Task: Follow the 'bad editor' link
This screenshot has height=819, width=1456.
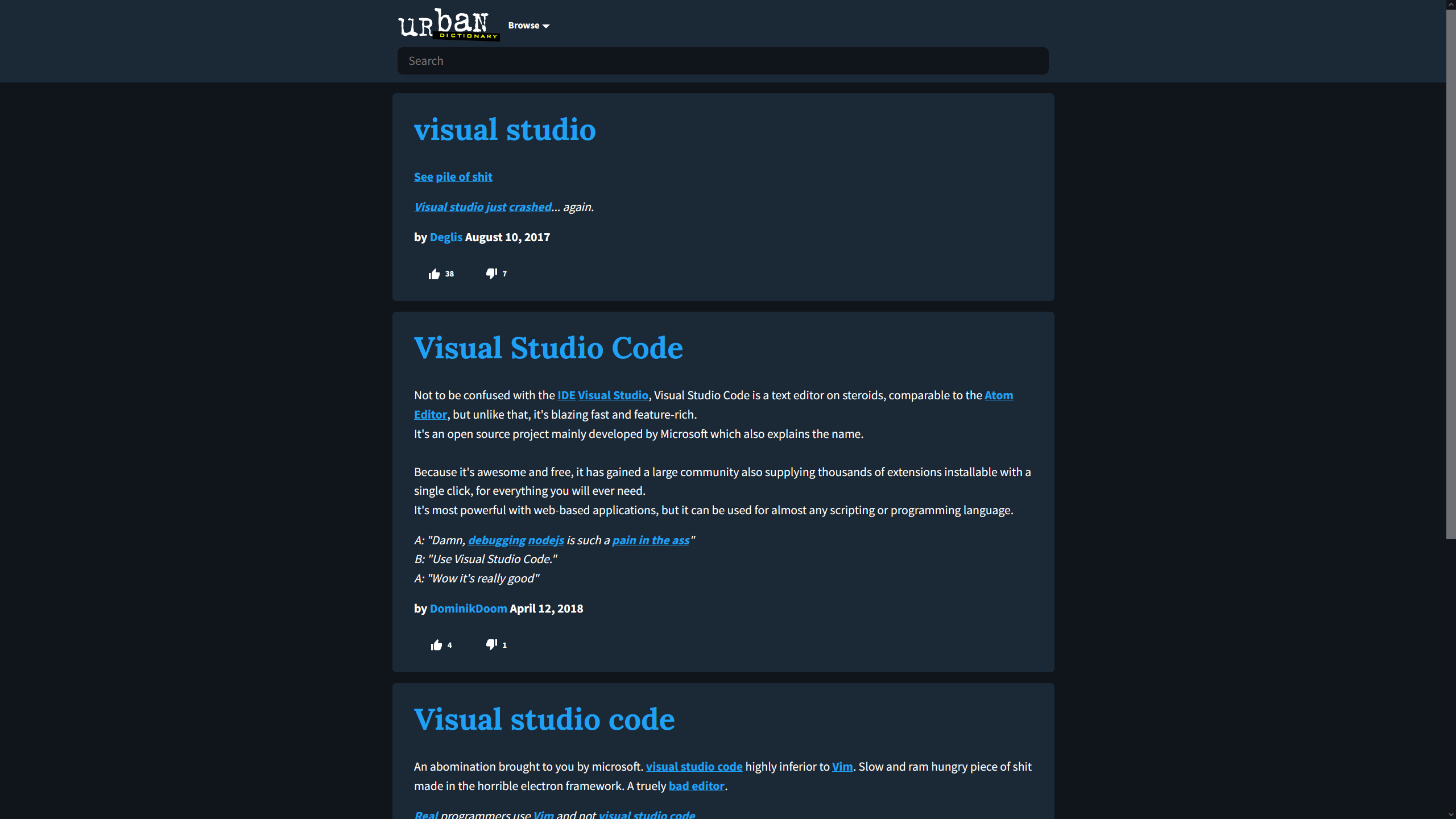Action: [x=696, y=786]
